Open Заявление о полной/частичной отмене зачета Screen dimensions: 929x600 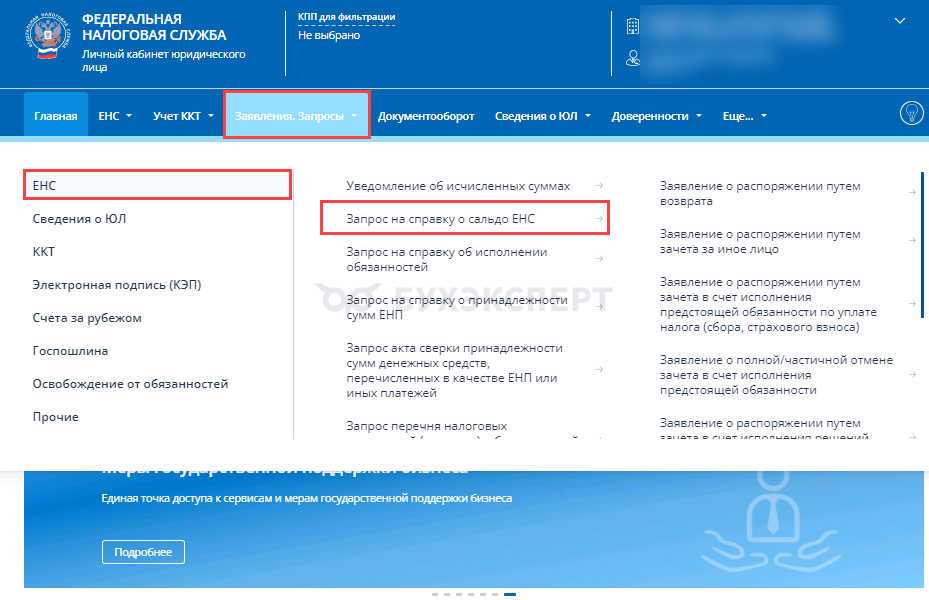(x=776, y=375)
